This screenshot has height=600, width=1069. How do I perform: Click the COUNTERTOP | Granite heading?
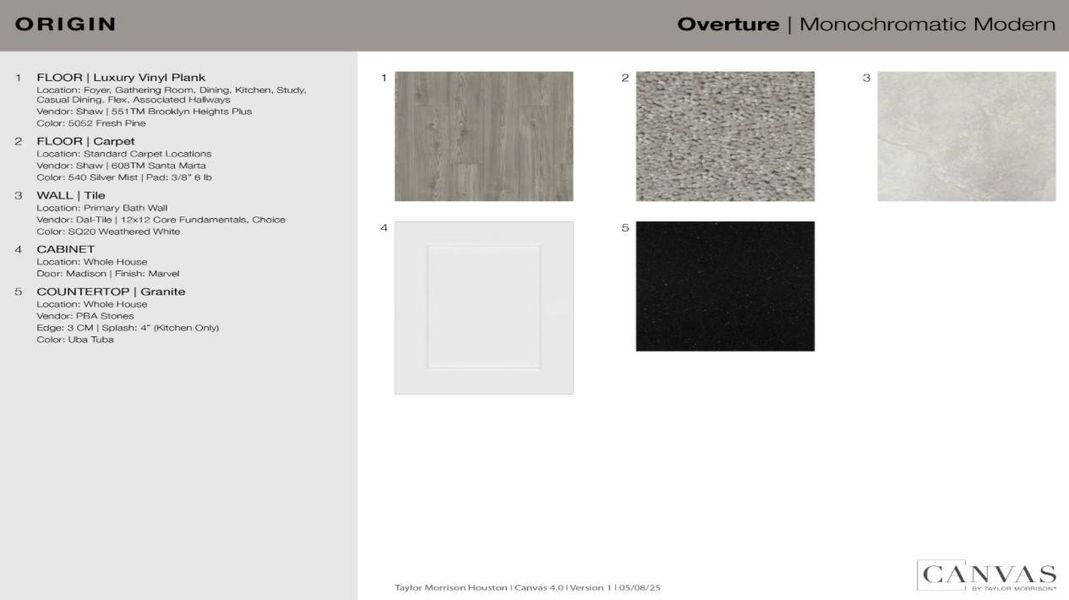[110, 291]
